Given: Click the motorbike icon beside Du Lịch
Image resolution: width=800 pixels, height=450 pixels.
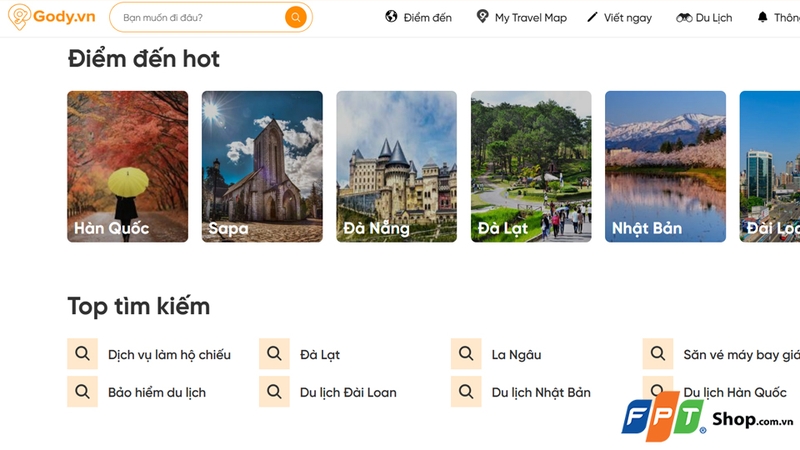Looking at the screenshot, I should coord(684,17).
